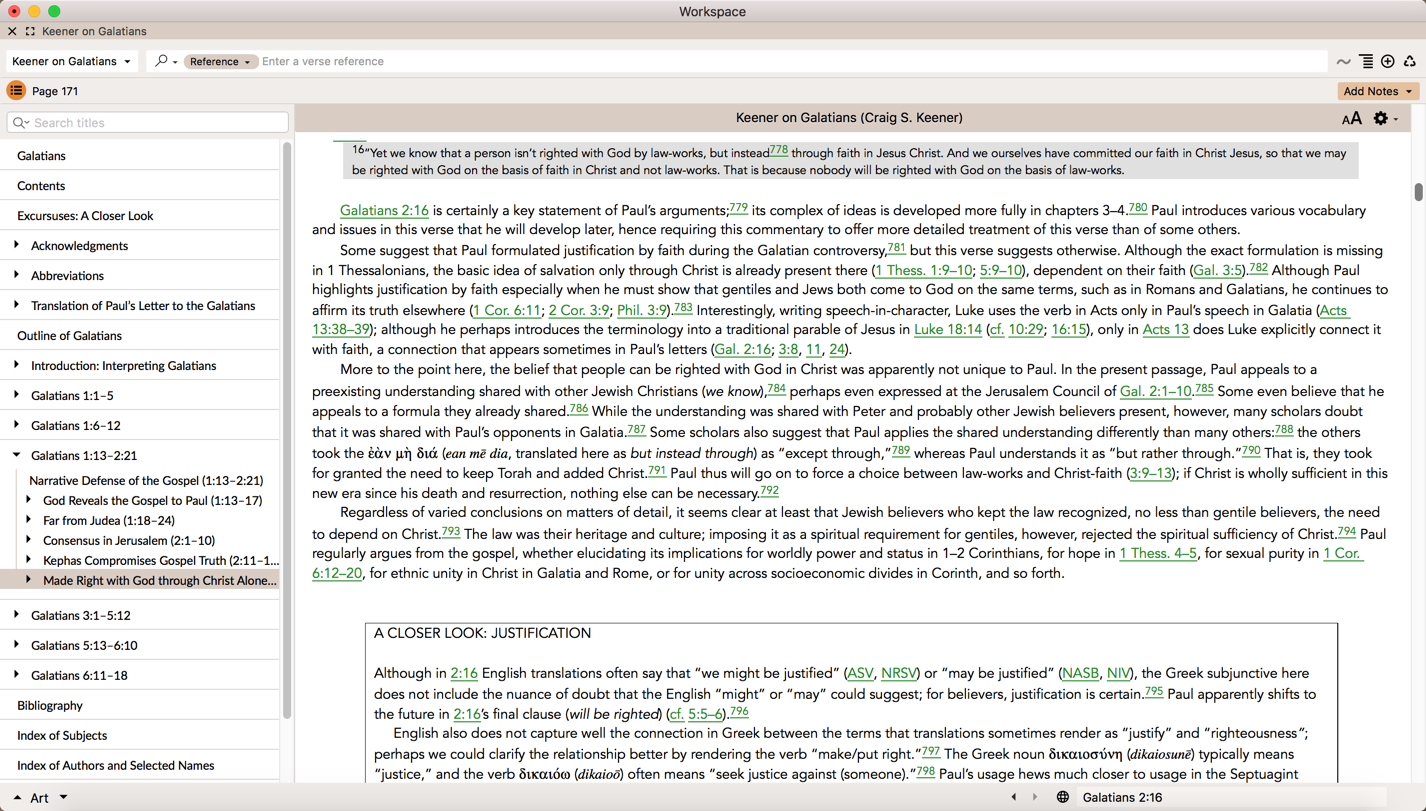Collapse the Galatians 1:13–2:21 section
Screen dimensions: 1426x811
coord(16,455)
